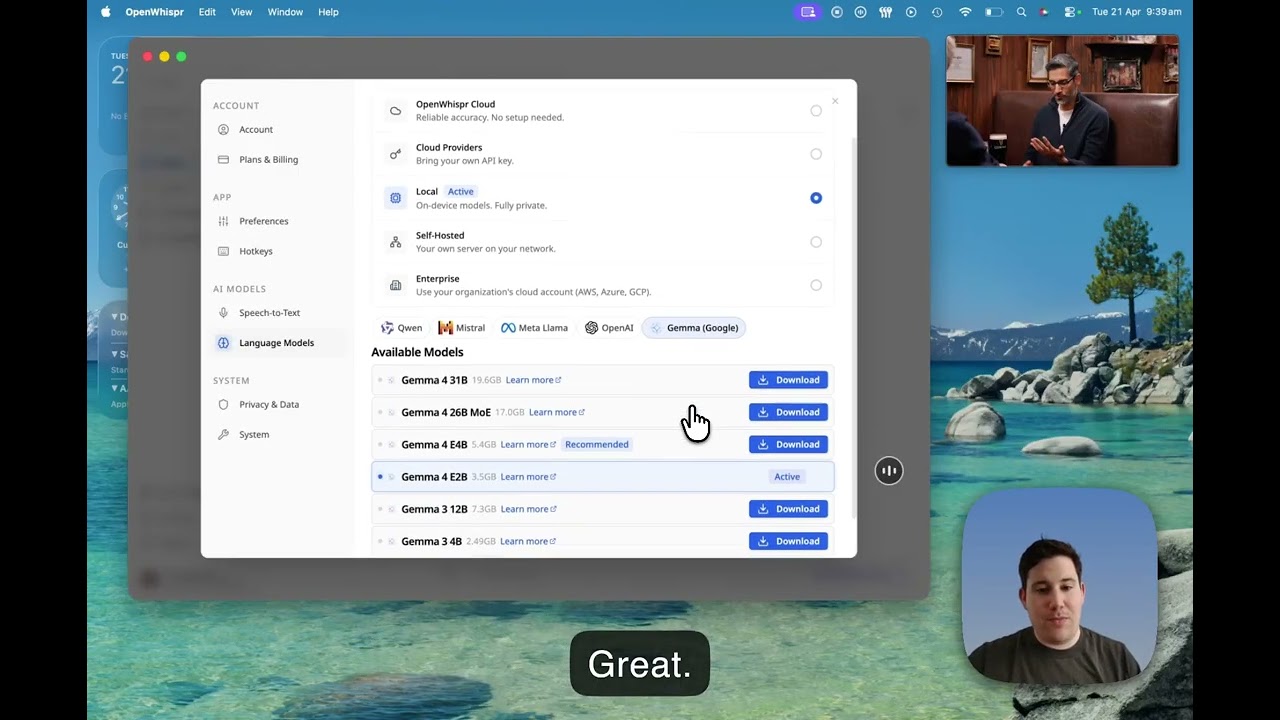This screenshot has height=720, width=1280.
Task: Download the Gemma 4 26B MoE model
Action: coord(788,412)
